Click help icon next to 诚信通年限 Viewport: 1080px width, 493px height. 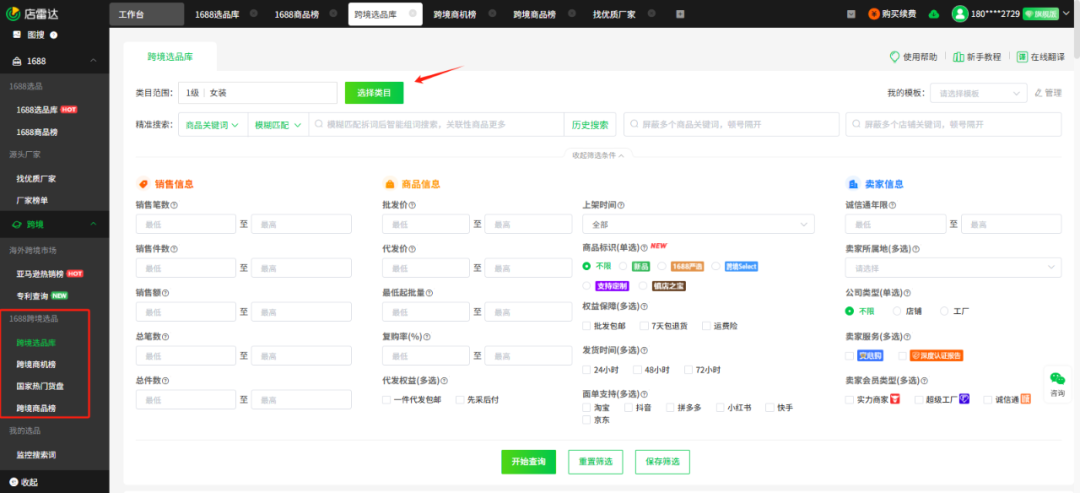892,205
